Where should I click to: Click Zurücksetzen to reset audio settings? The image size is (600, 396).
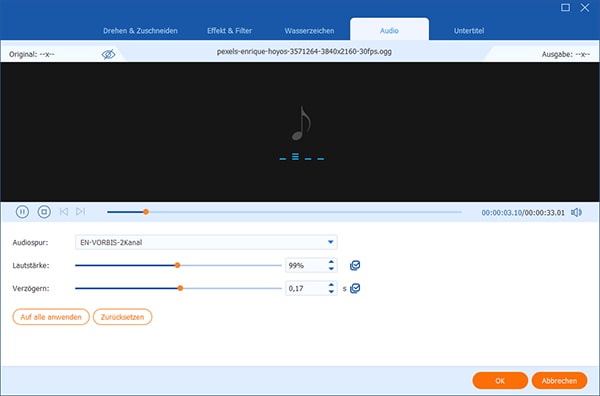pos(122,317)
